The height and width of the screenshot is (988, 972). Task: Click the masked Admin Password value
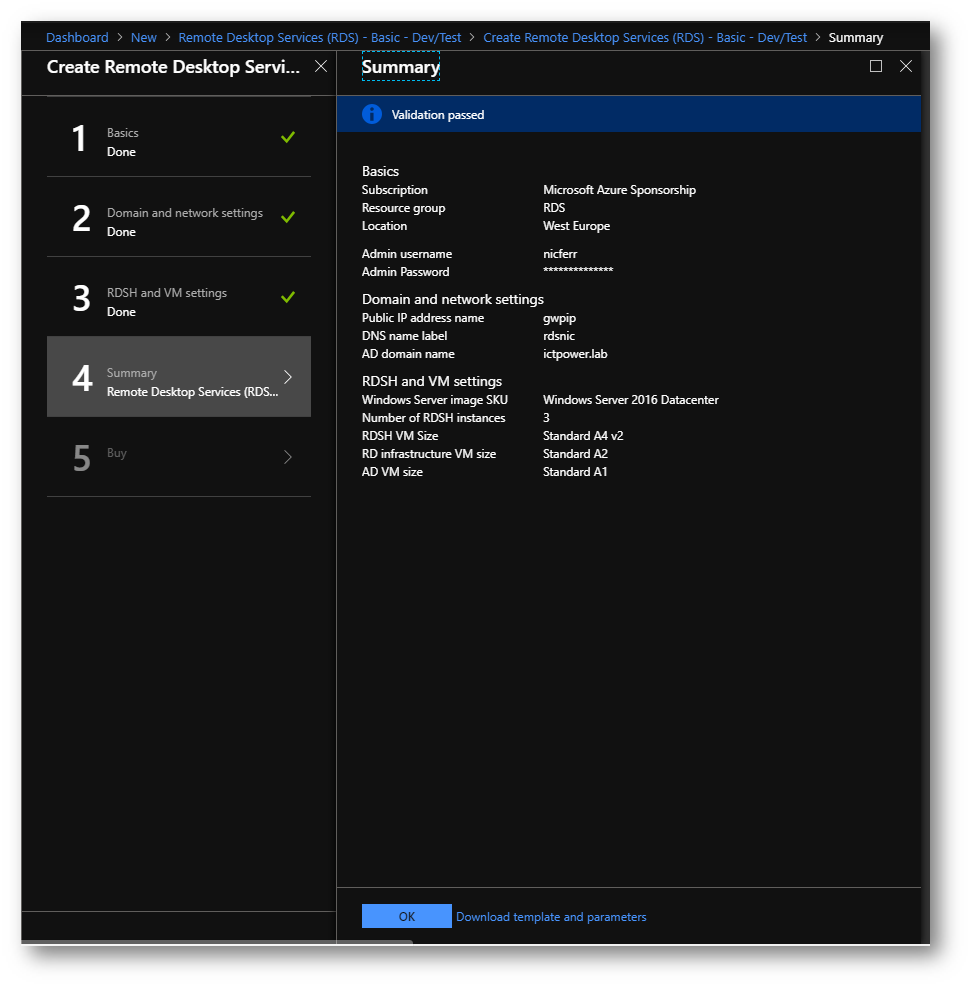578,270
